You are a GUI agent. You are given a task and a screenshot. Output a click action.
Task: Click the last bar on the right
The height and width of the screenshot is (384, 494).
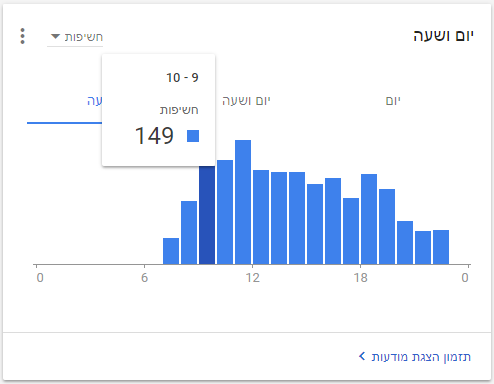[x=441, y=247]
